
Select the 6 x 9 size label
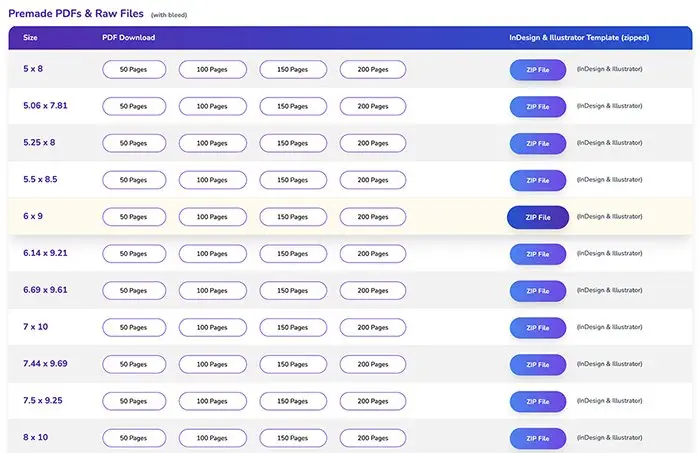point(33,216)
